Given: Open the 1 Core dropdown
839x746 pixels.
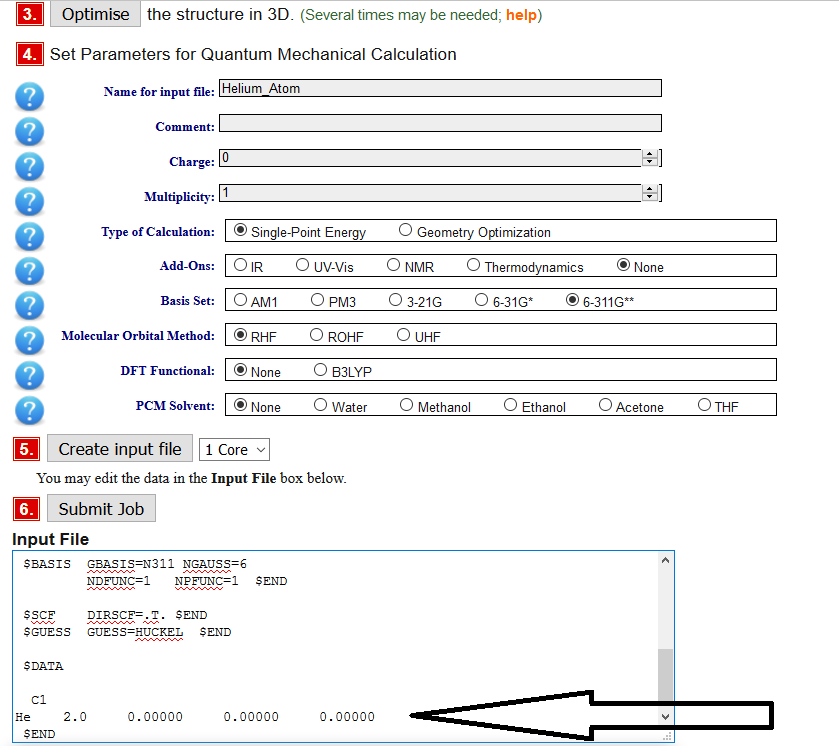Looking at the screenshot, I should 234,450.
